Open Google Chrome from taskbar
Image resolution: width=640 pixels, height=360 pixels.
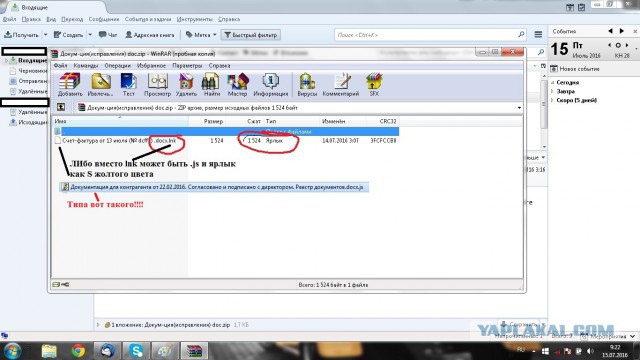(x=78, y=351)
